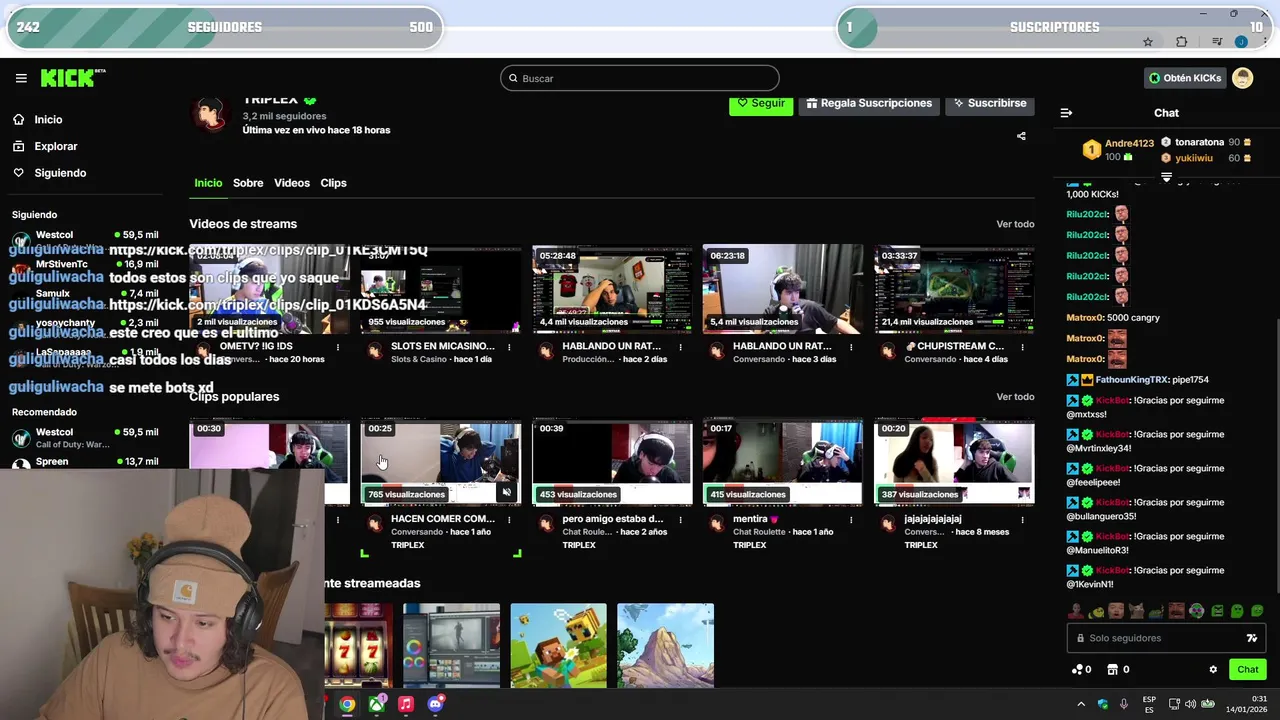Open Explorar in the sidebar

tap(55, 146)
